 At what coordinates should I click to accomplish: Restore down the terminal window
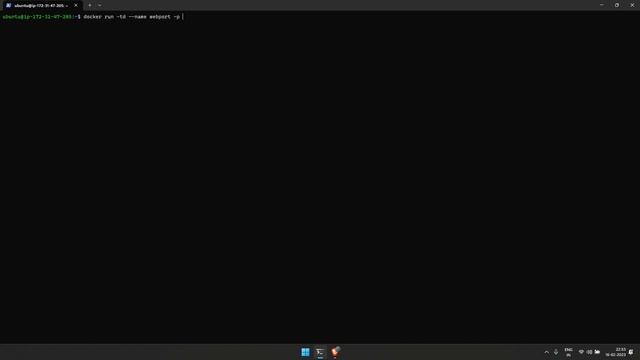coord(617,5)
